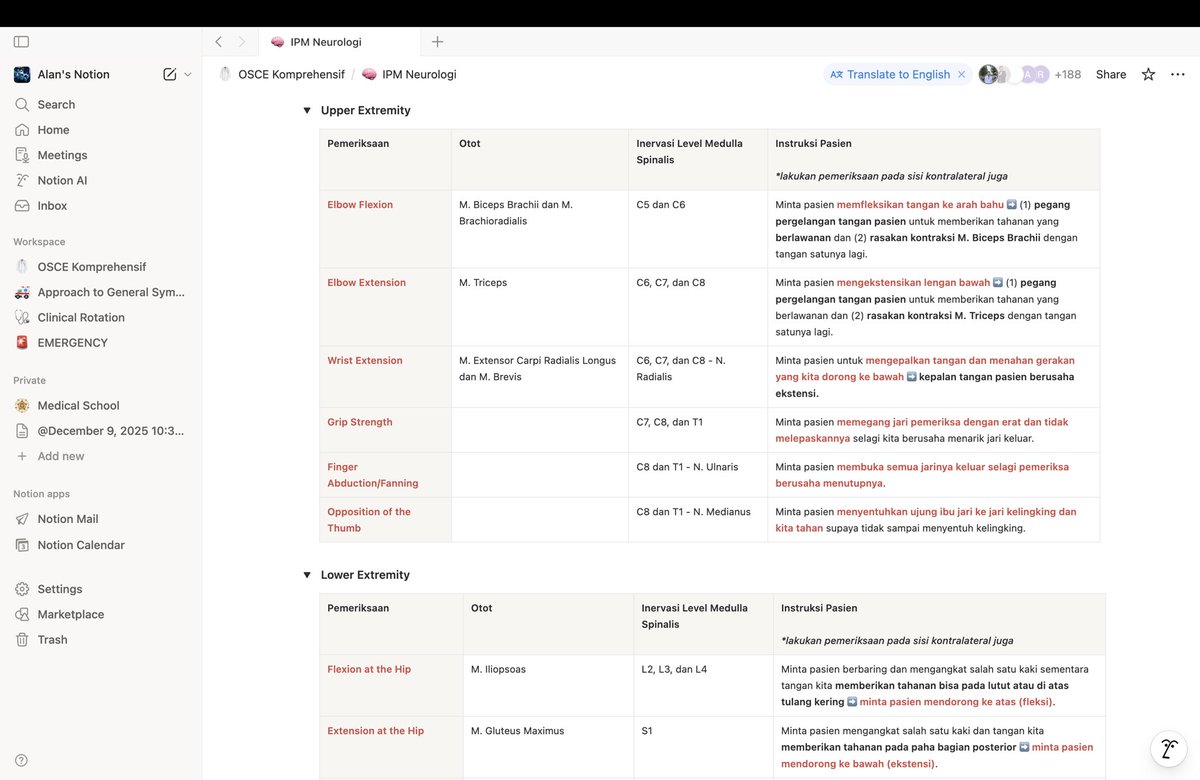This screenshot has width=1200, height=780.
Task: Create a new page with compose icon
Action: click(169, 74)
